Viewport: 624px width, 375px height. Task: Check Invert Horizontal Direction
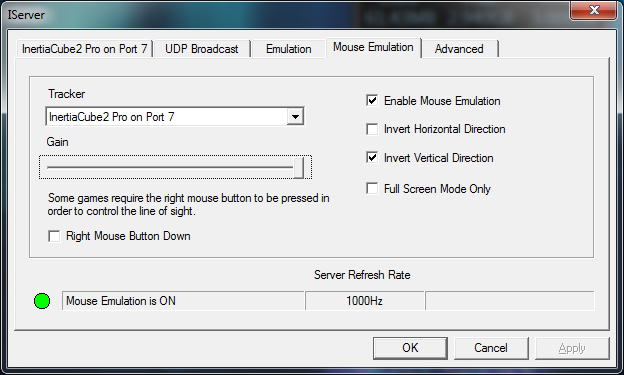[372, 129]
